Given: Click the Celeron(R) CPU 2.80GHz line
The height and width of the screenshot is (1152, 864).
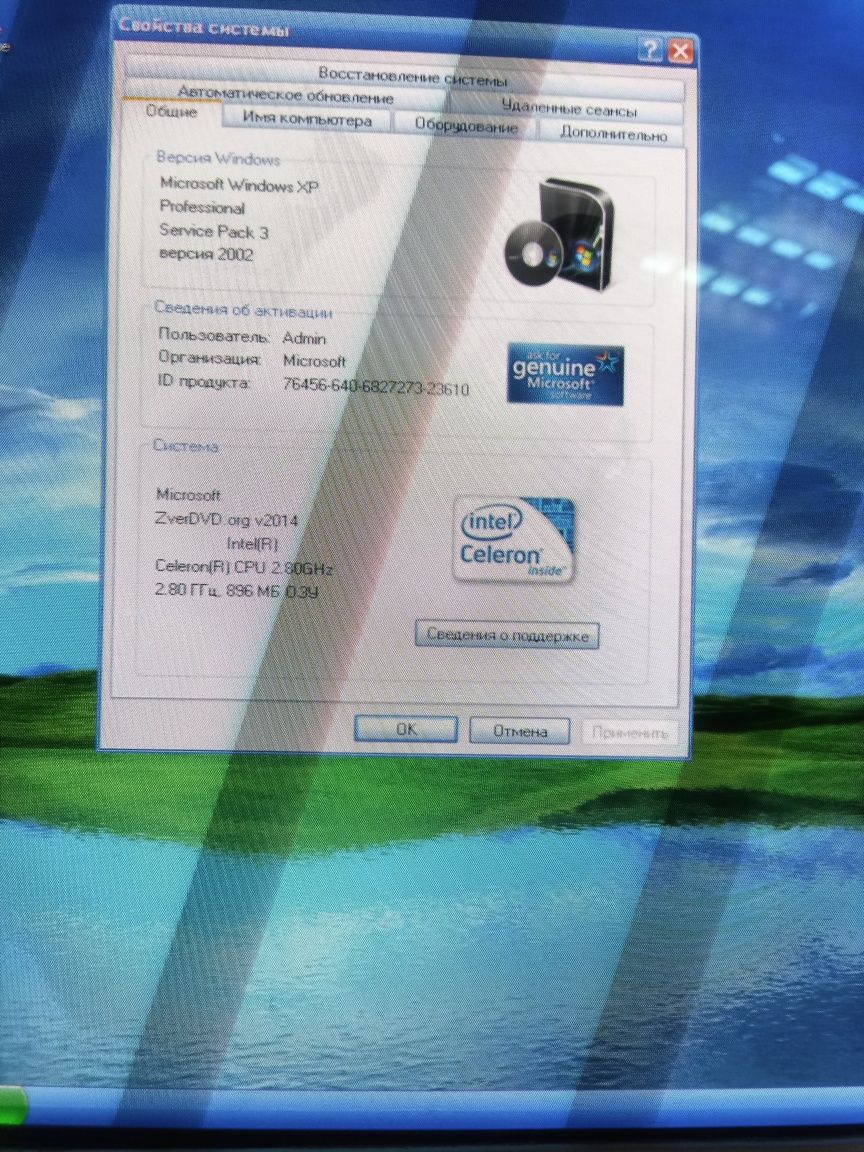Looking at the screenshot, I should coord(244,567).
